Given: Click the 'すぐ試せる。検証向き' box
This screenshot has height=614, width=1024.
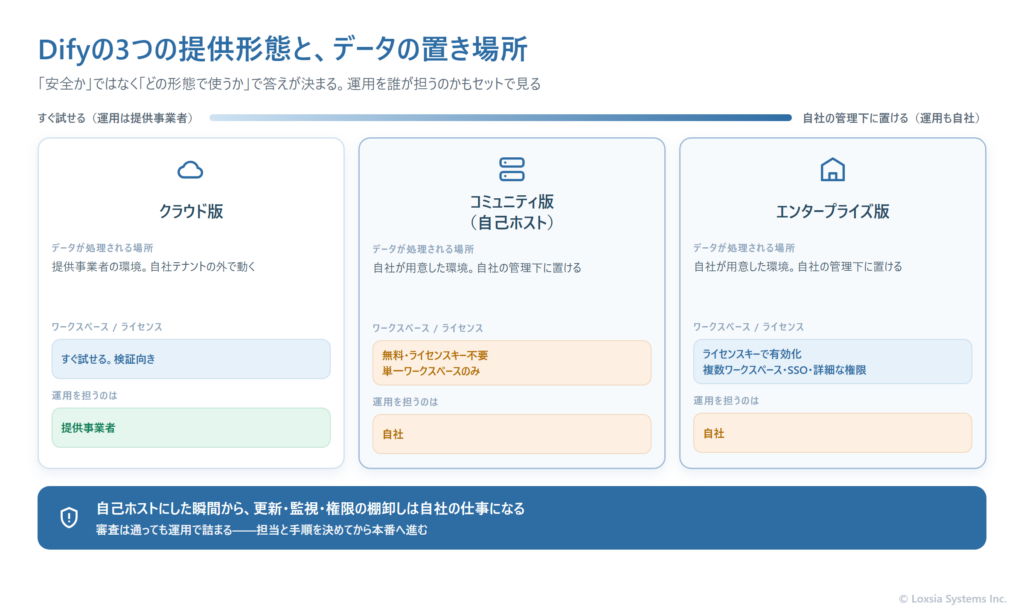Looking at the screenshot, I should click(x=191, y=359).
